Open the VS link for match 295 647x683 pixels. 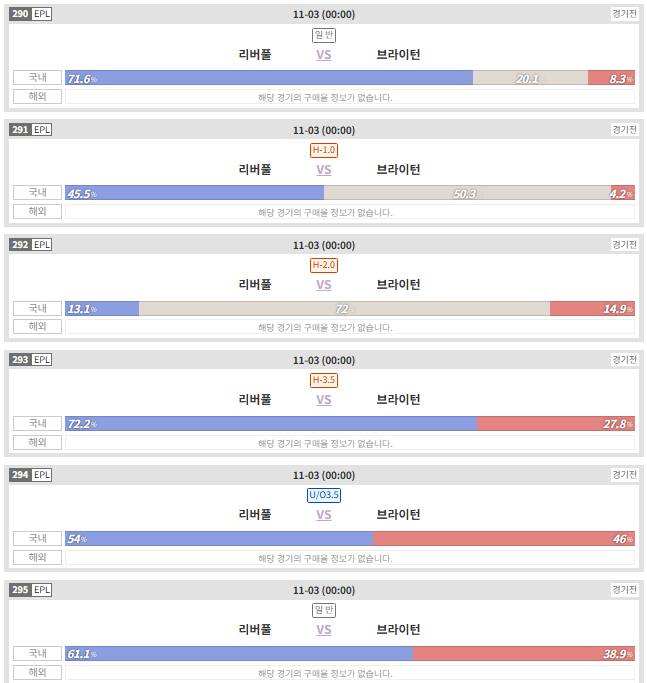(x=324, y=630)
